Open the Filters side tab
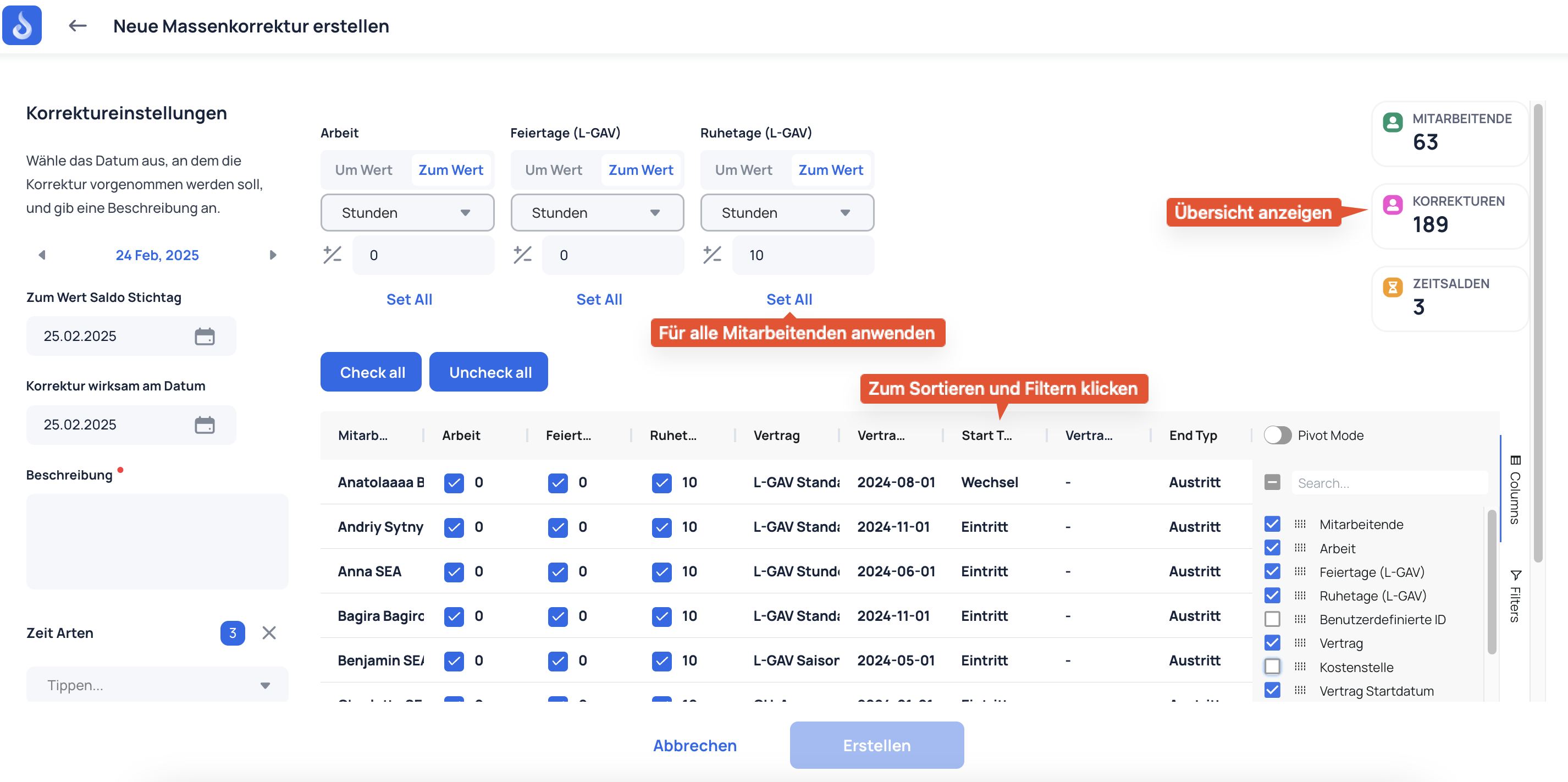Screen dimensions: 1568x782 tap(1516, 596)
